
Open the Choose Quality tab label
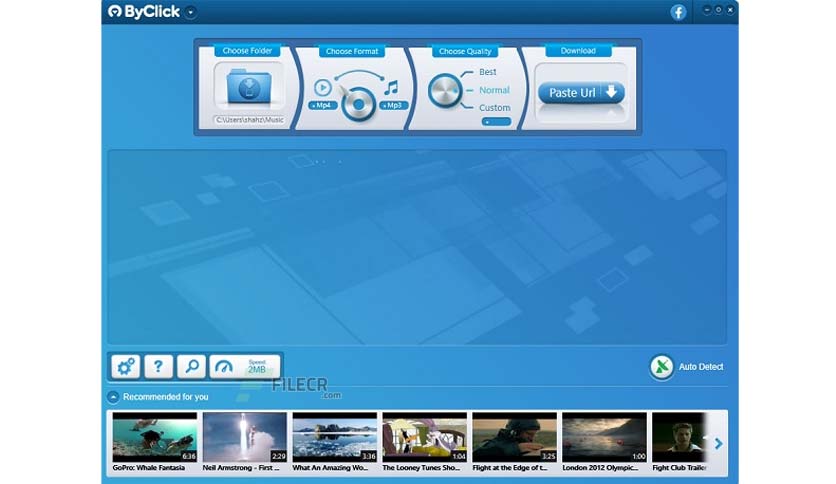click(x=465, y=51)
